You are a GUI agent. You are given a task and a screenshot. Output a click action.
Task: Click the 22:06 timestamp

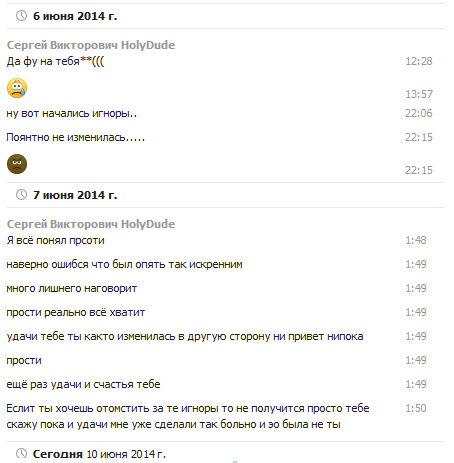[x=419, y=113]
